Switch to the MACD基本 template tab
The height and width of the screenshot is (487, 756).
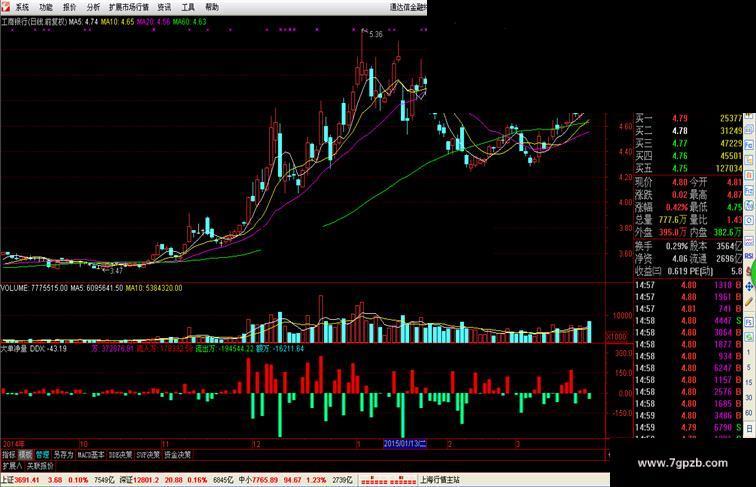click(91, 455)
